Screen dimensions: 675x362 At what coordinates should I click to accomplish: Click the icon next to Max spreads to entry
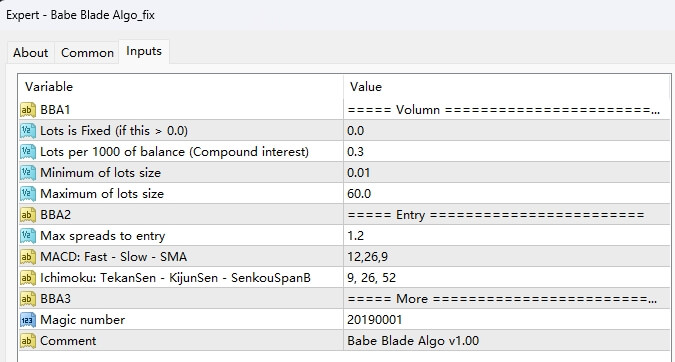28,236
